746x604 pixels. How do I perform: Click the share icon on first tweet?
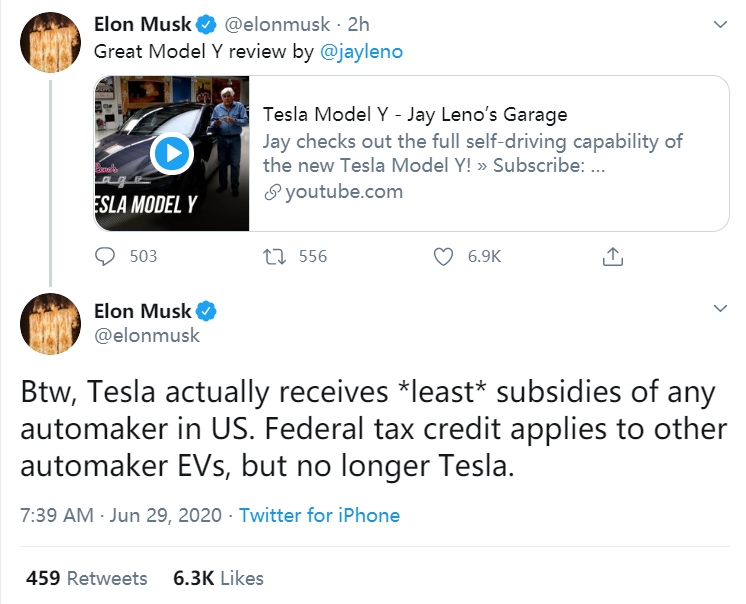(x=612, y=257)
